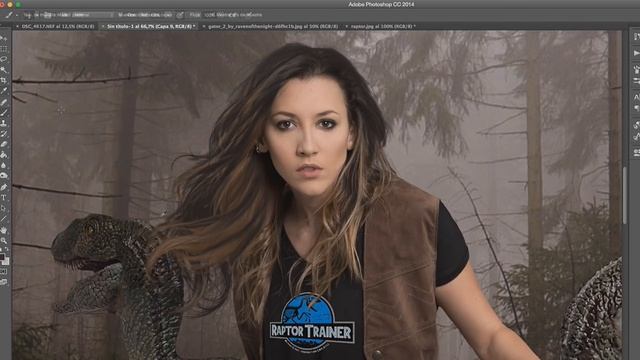640x360 pixels.
Task: Select the Path Selection tool
Action: coord(4,208)
